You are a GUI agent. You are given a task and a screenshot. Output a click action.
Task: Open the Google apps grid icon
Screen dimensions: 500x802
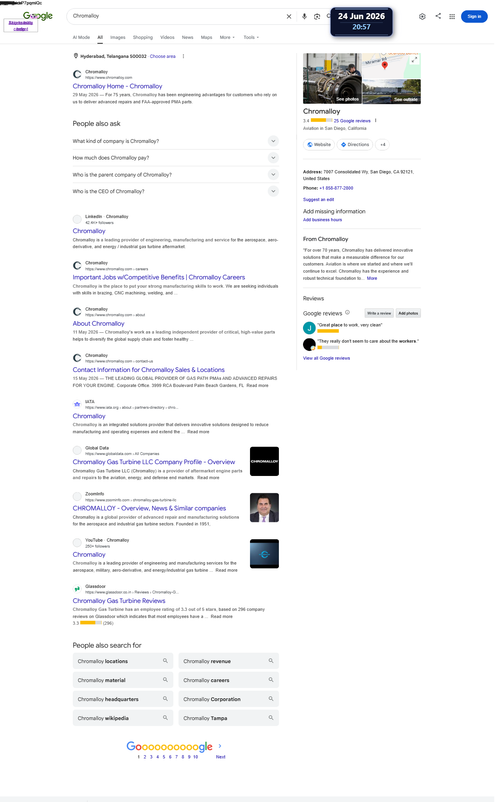pos(452,16)
